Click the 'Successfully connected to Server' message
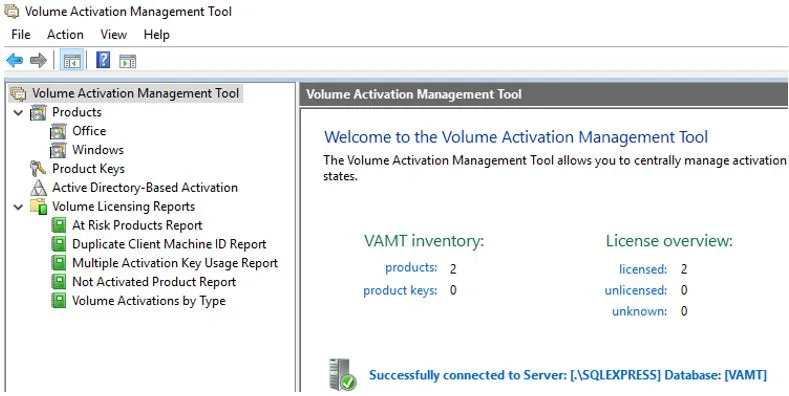Image resolution: width=789 pixels, height=396 pixels. pyautogui.click(x=568, y=375)
